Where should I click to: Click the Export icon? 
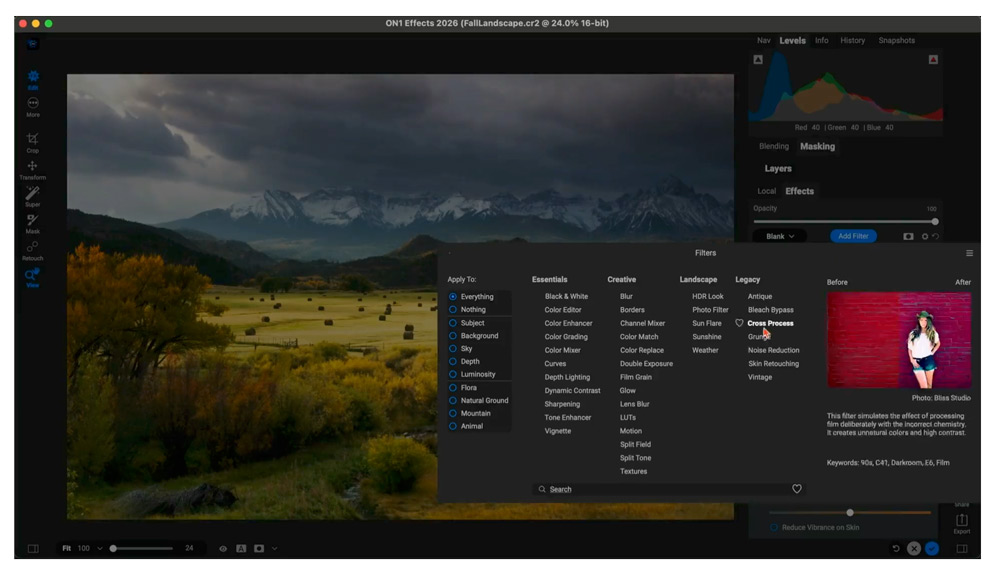961,520
